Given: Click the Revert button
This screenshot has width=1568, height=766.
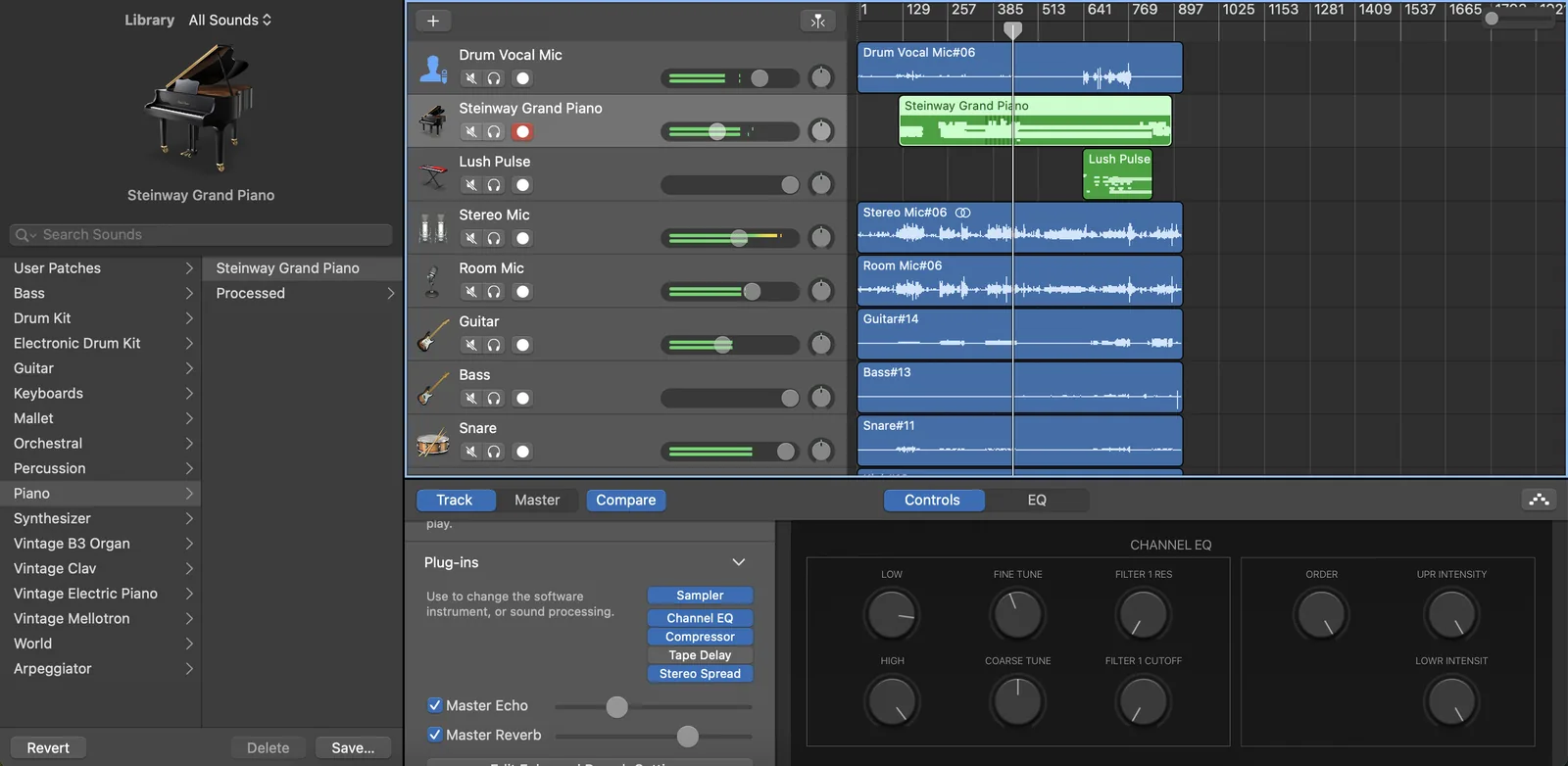Looking at the screenshot, I should tap(48, 747).
